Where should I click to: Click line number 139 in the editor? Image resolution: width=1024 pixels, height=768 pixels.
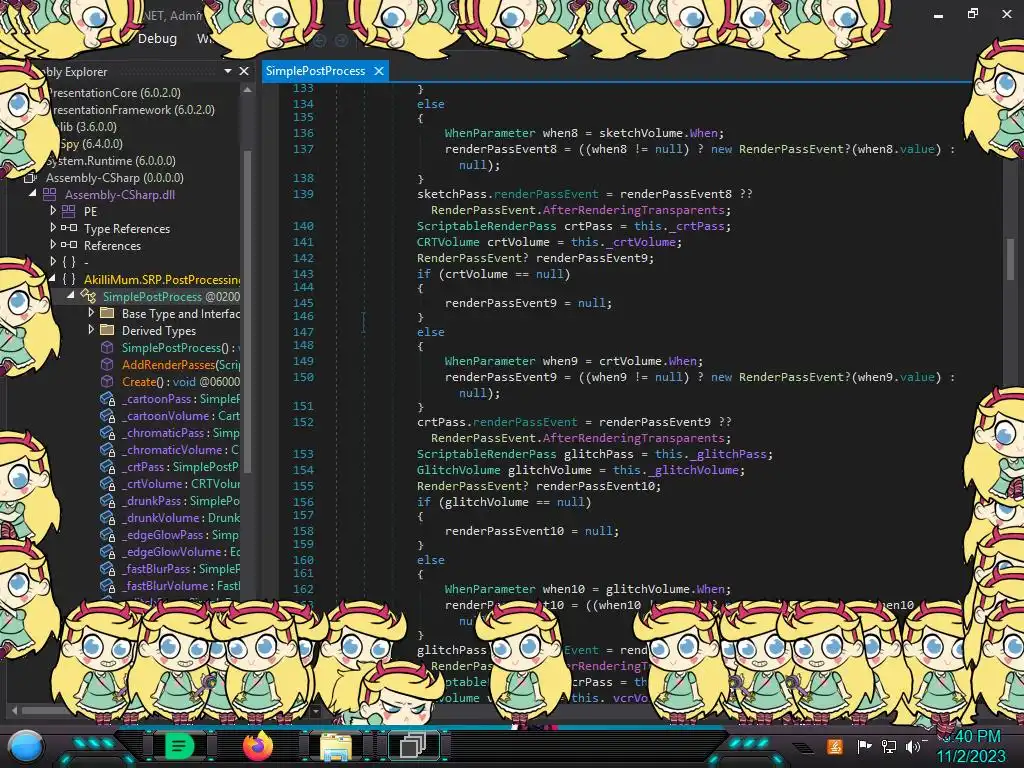[303, 194]
